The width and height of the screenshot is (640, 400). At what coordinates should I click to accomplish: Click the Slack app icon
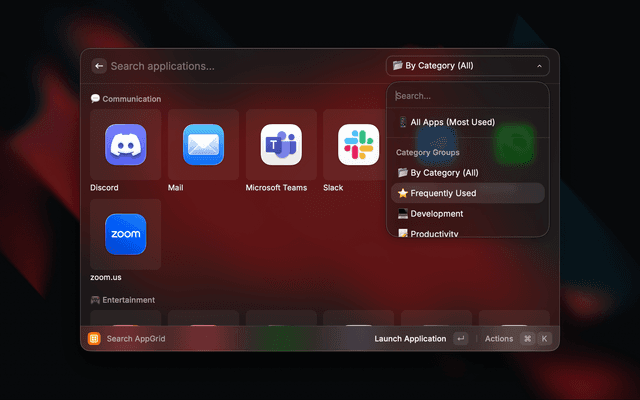click(357, 145)
